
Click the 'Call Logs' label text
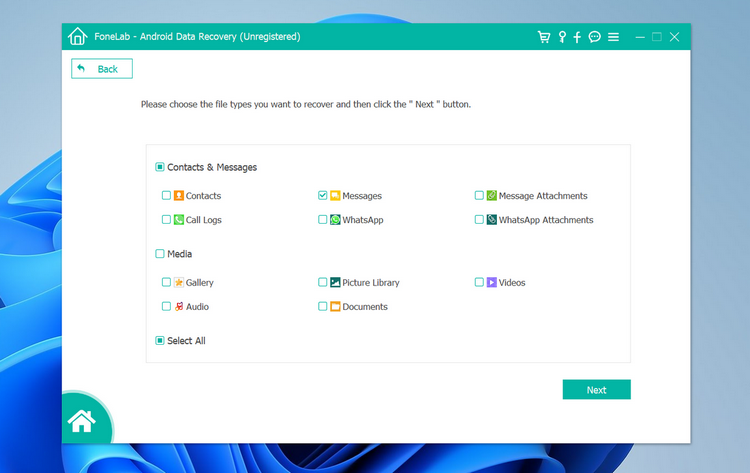(x=204, y=220)
